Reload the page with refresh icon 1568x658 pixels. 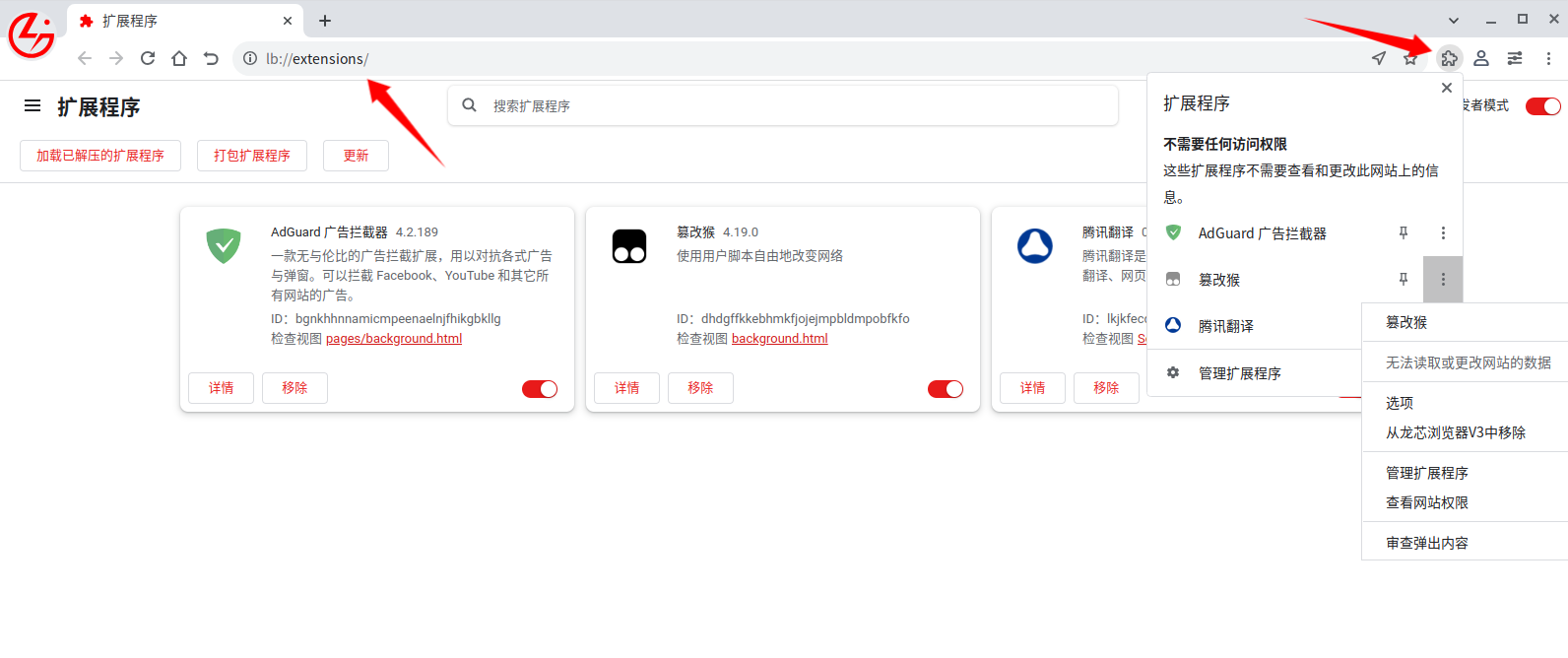click(x=148, y=58)
